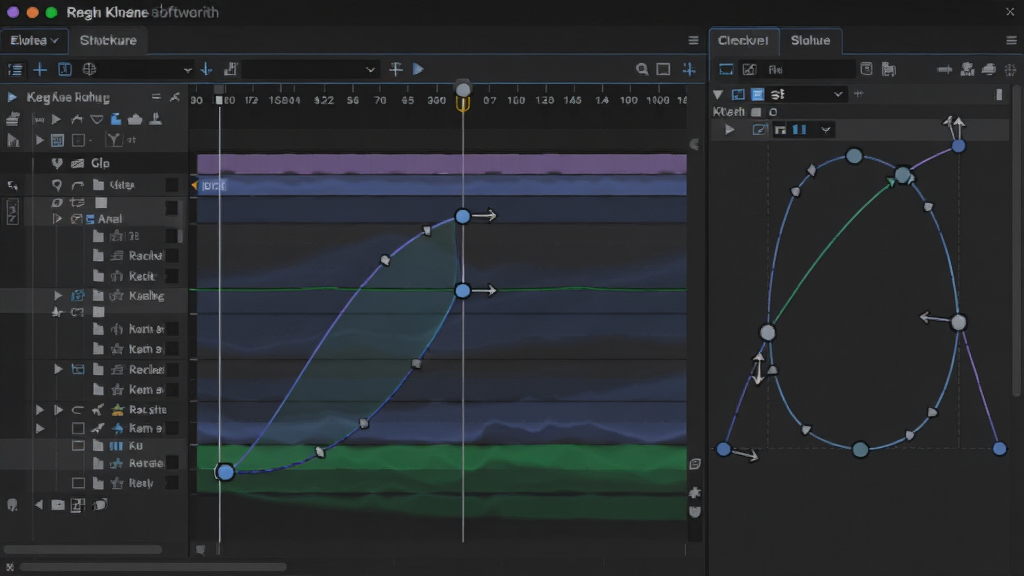Click the blue plus add icon
This screenshot has width=1024, height=576.
(x=40, y=69)
